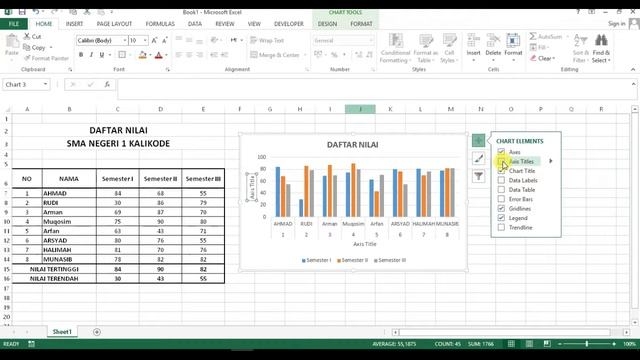Switch to the FORMULAS tab

(x=160, y=24)
